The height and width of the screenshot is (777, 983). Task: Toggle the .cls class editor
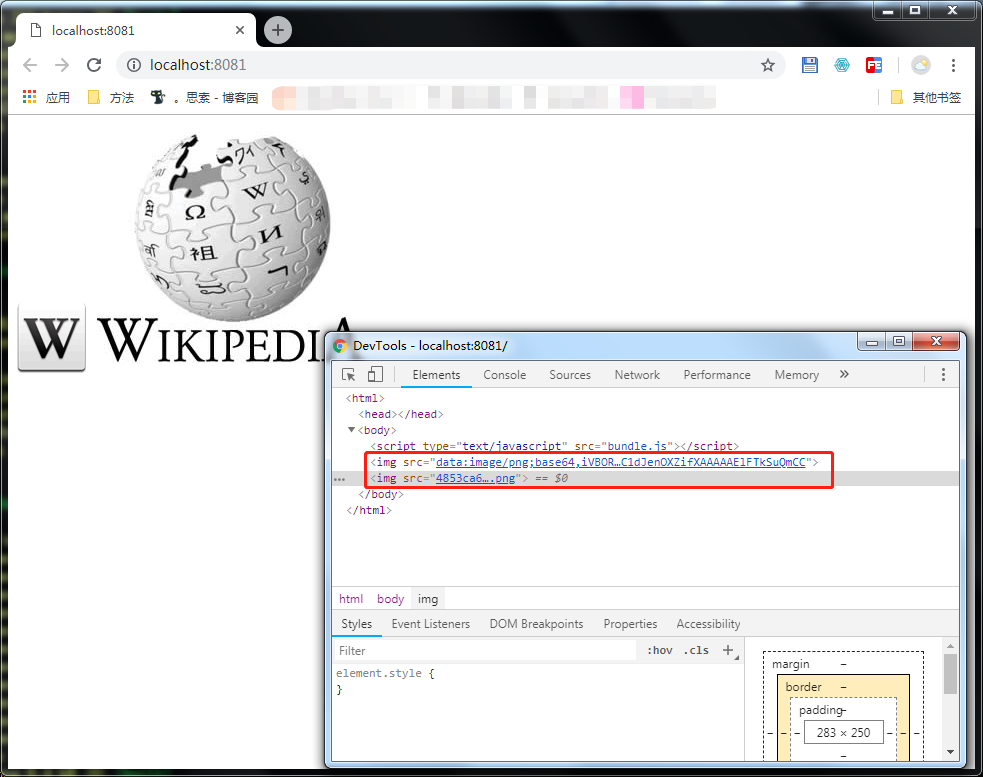(696, 650)
